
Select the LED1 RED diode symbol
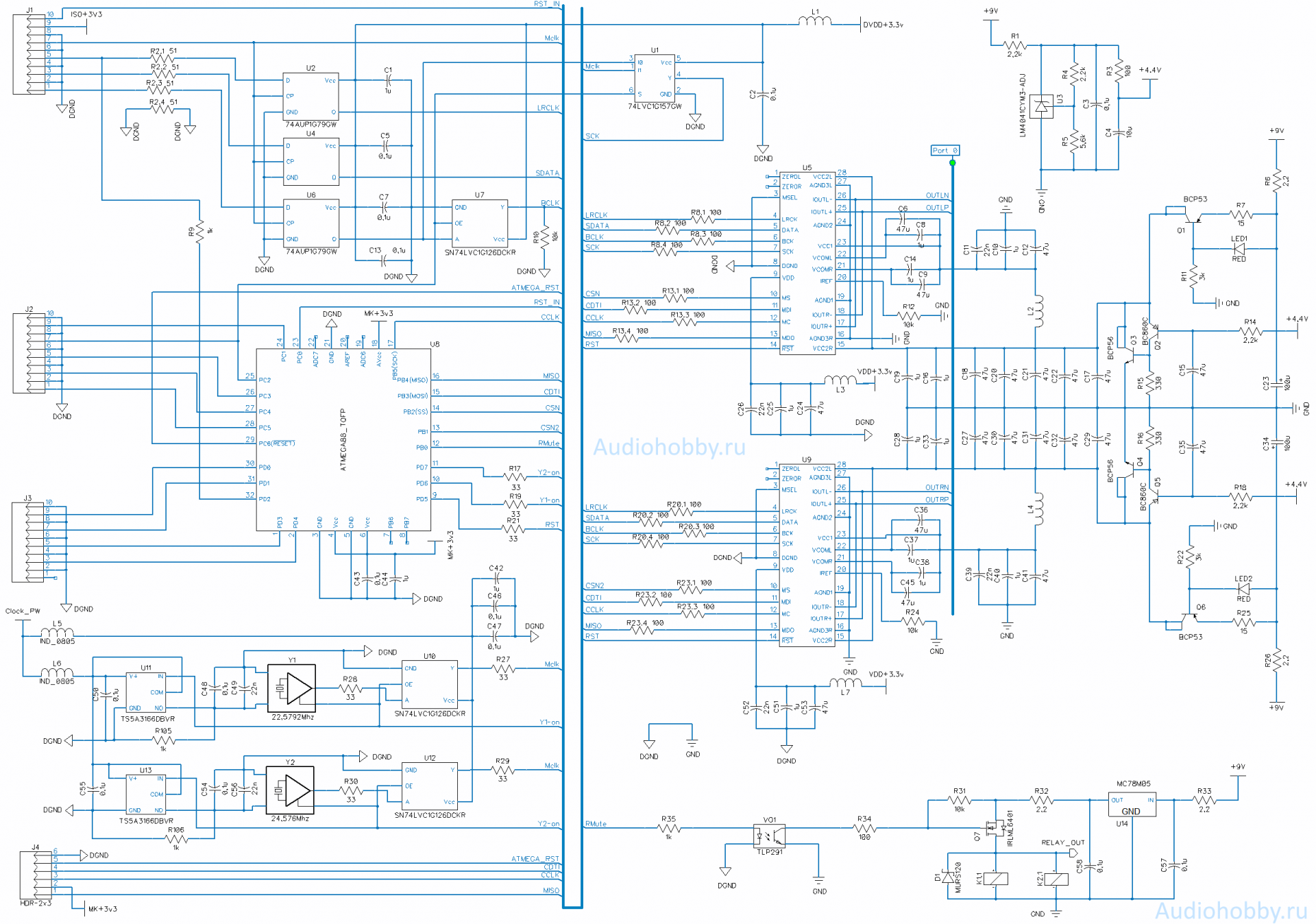pos(1239,250)
